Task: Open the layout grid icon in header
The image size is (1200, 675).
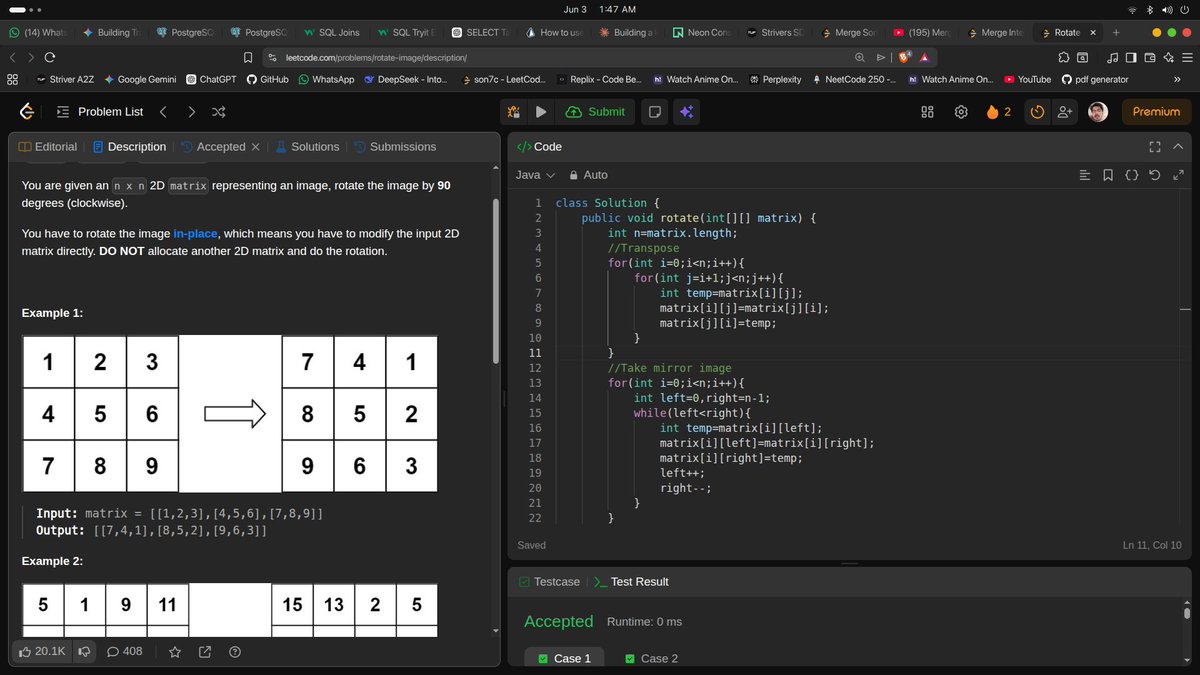Action: [x=927, y=112]
